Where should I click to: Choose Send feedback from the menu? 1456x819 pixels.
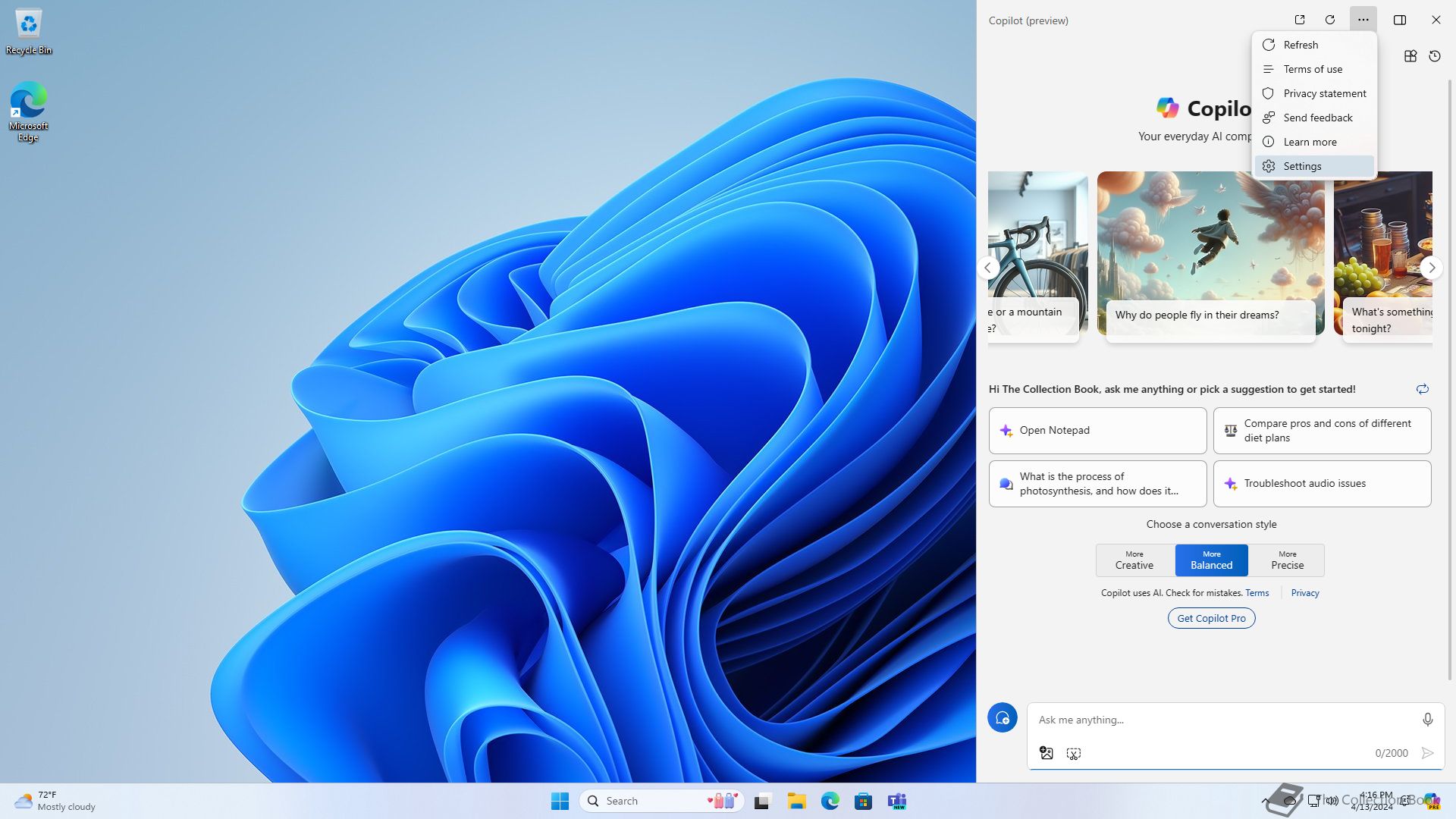point(1314,118)
